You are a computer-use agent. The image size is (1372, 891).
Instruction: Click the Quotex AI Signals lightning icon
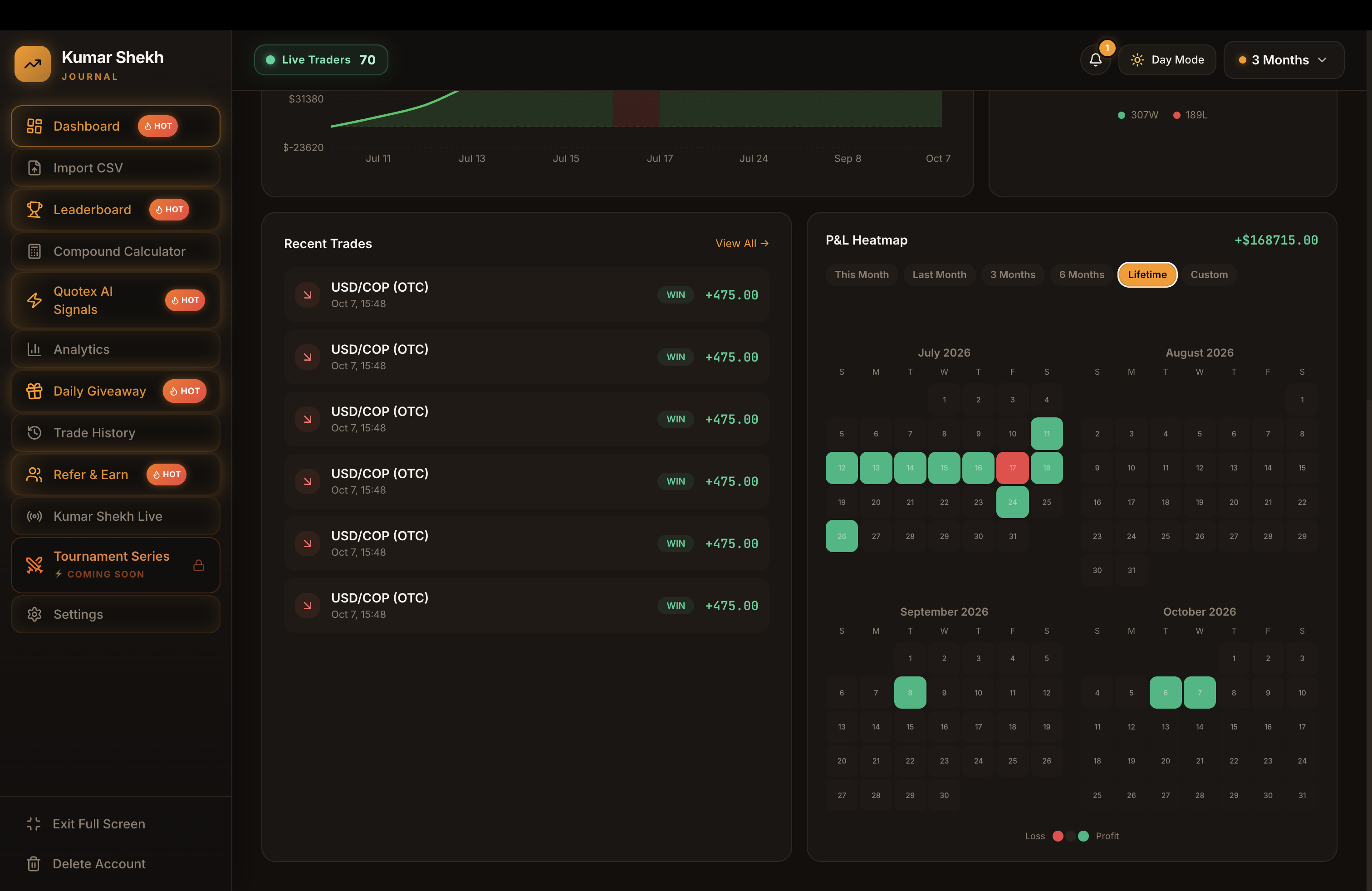34,300
